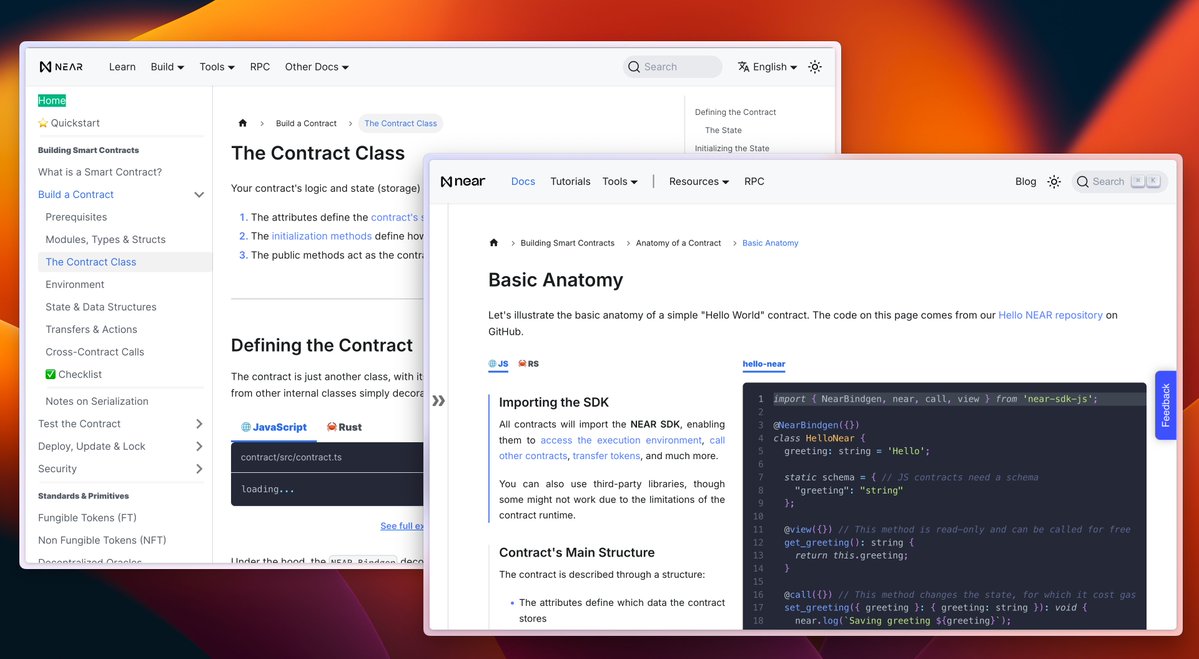Switch to the hello-near code tab

(x=764, y=364)
